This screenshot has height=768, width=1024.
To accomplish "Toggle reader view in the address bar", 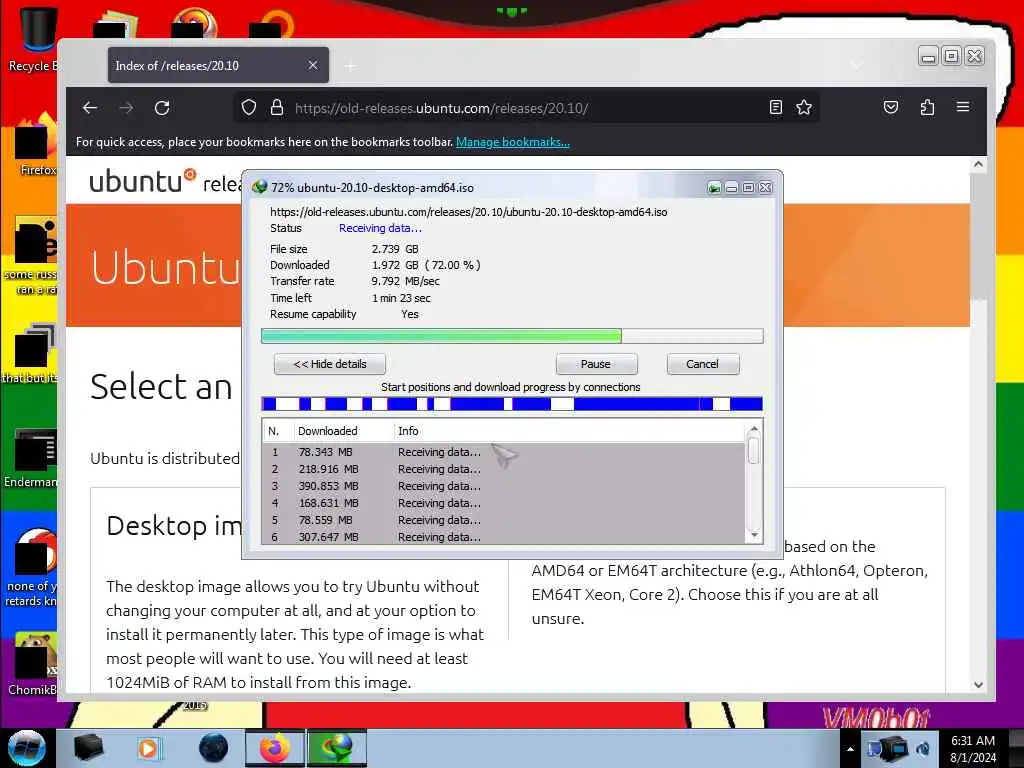I will click(x=775, y=107).
